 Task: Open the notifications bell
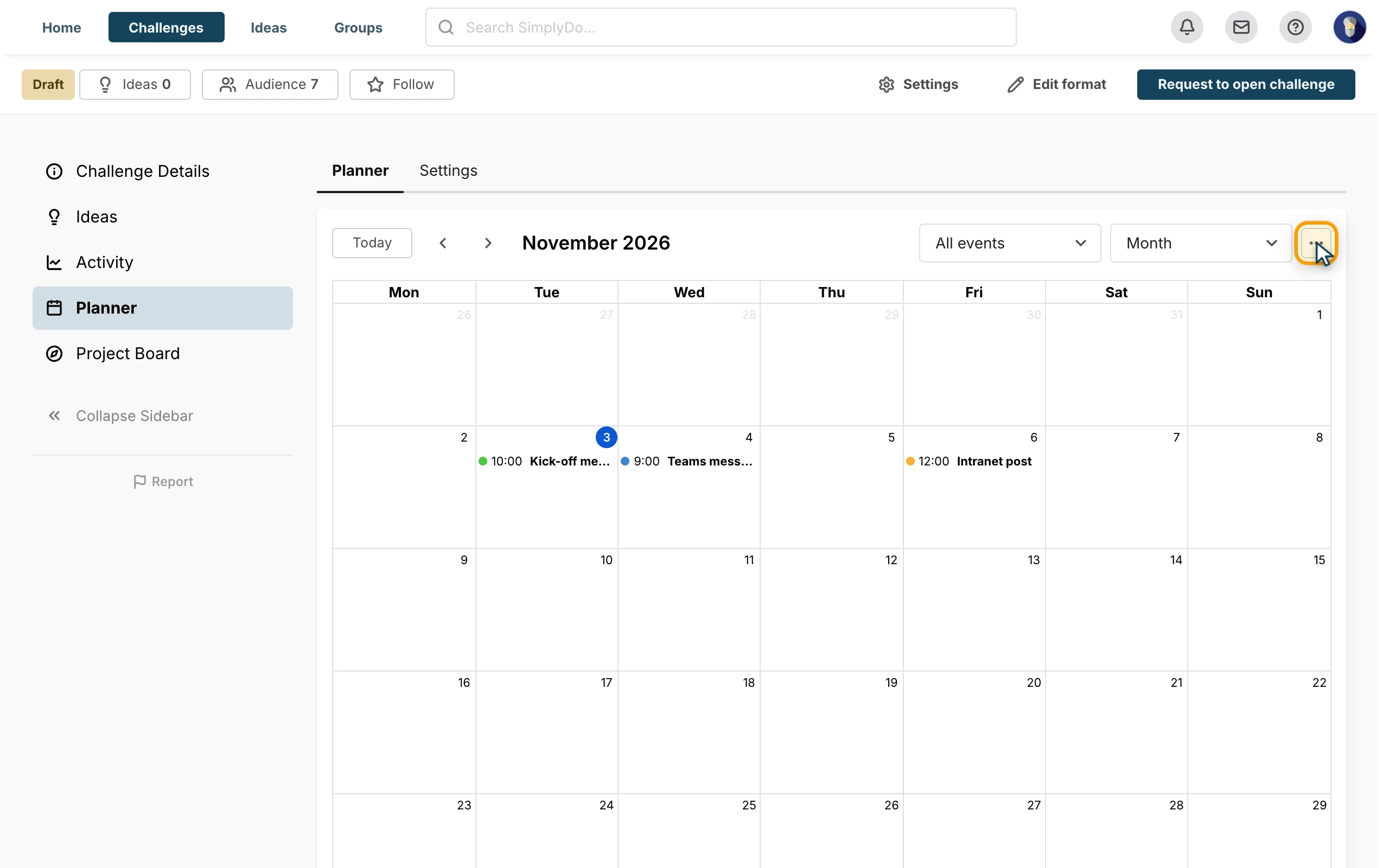tap(1187, 27)
